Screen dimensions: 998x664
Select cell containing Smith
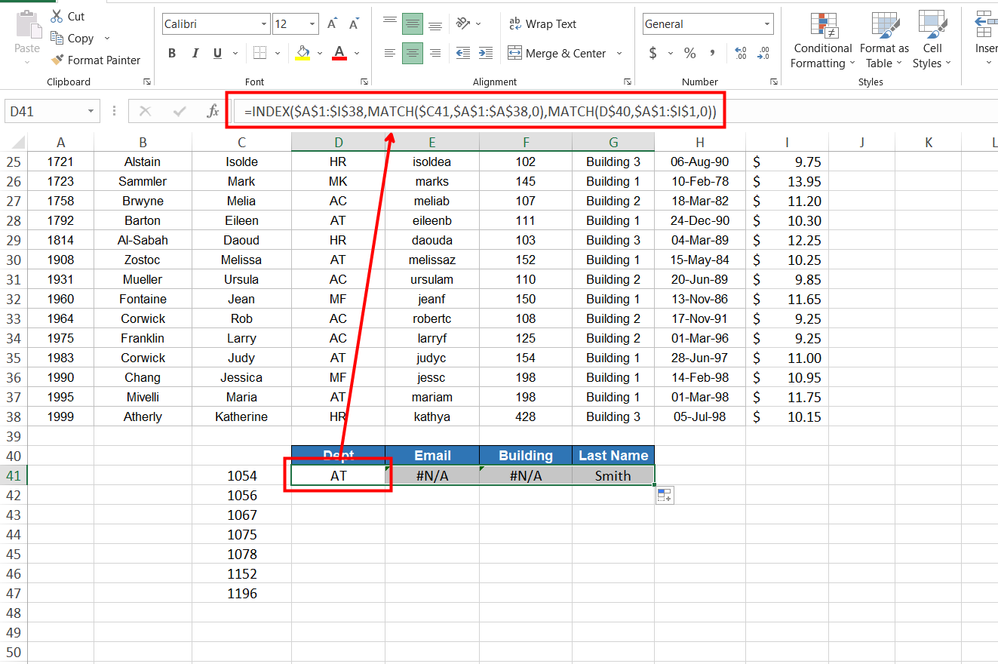click(x=613, y=476)
